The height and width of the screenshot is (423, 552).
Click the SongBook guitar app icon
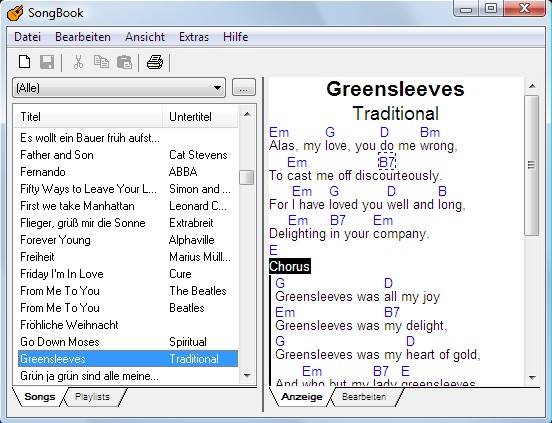(x=15, y=13)
